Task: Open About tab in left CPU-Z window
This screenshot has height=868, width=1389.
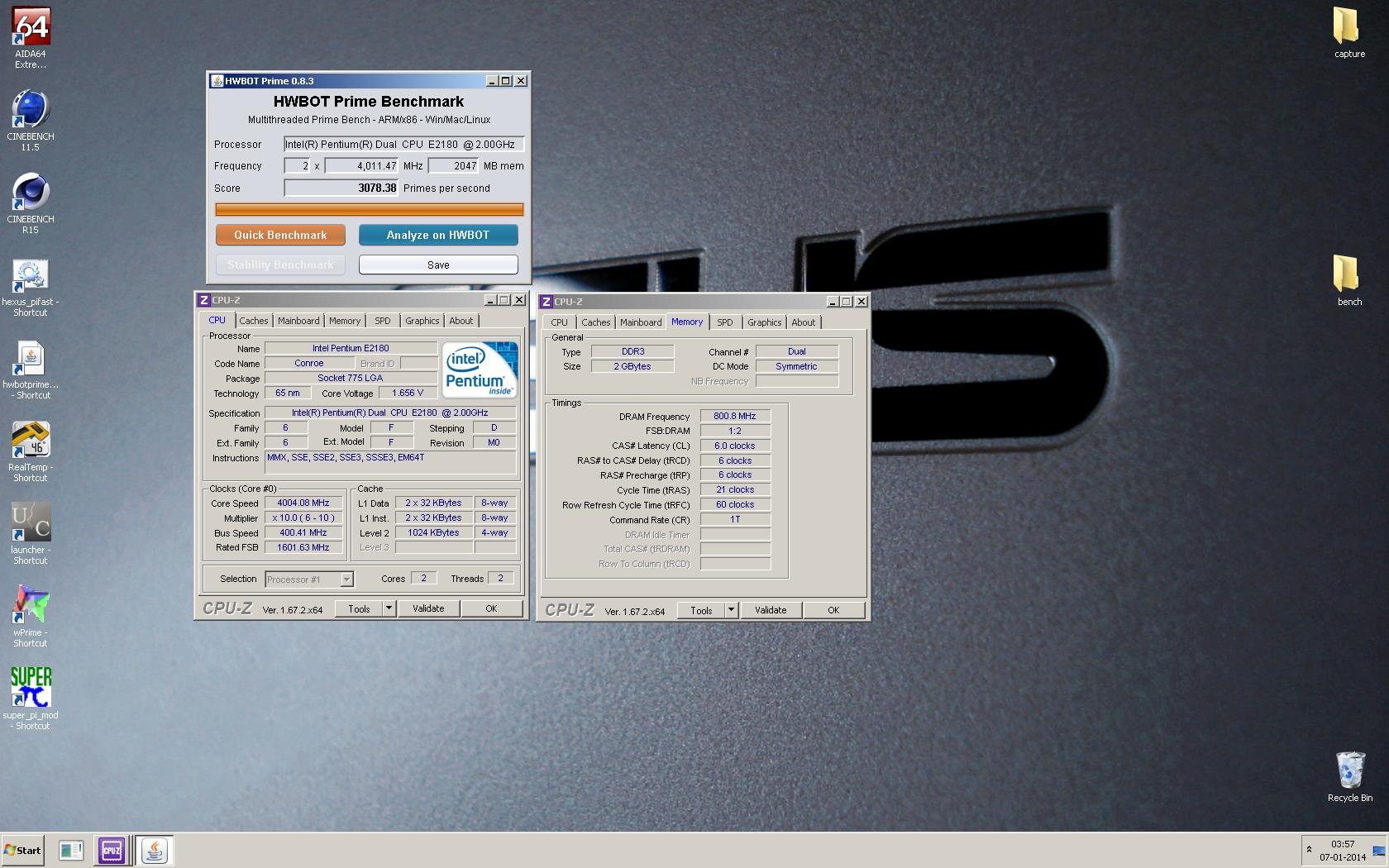Action: click(461, 321)
